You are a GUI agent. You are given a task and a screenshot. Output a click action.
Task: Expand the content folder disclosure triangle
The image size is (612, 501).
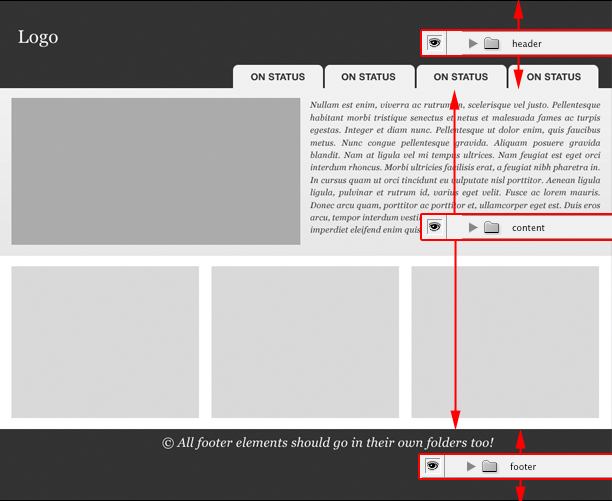pos(473,227)
